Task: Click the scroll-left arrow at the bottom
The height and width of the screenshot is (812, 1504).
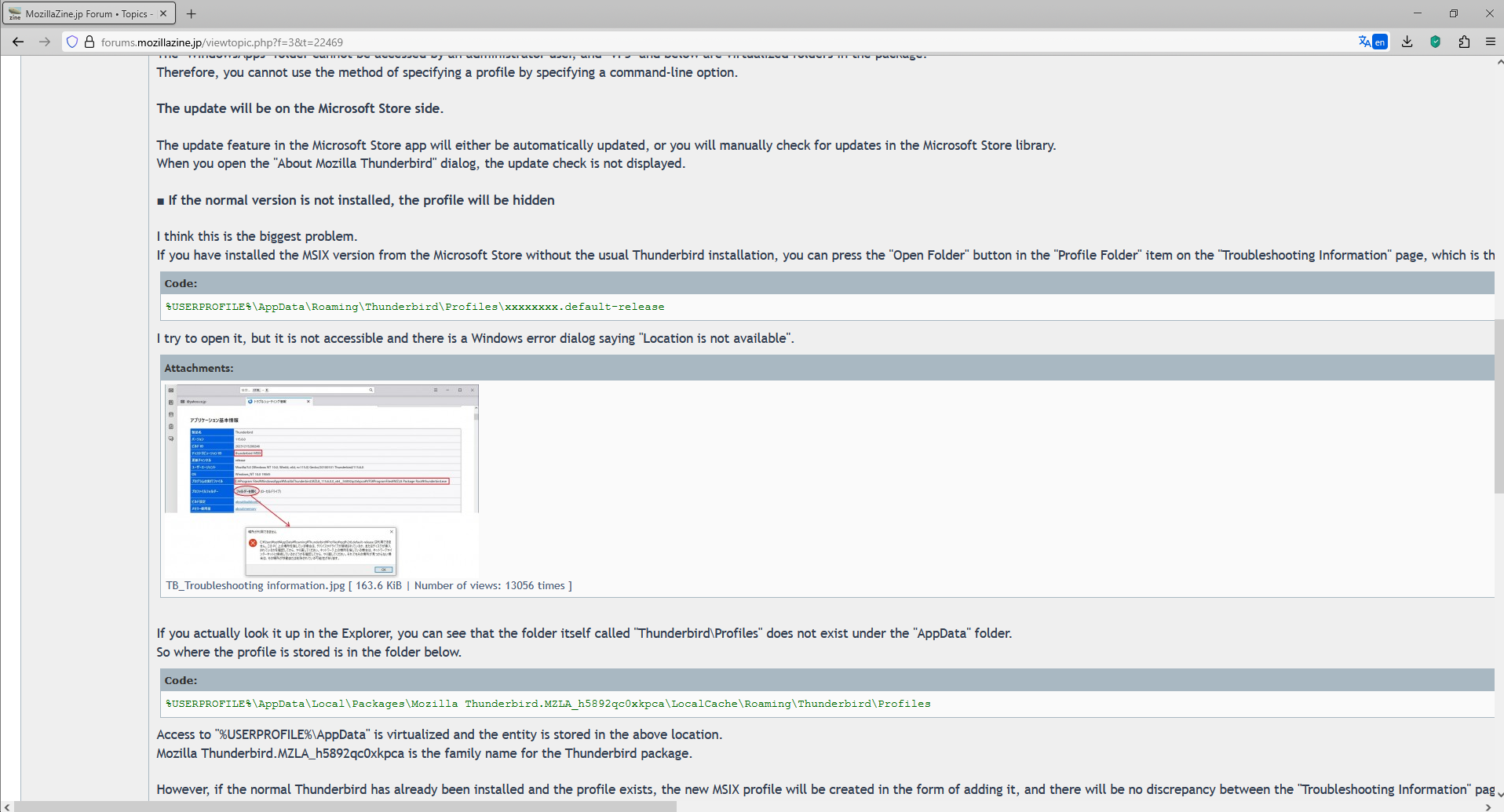Action: [x=6, y=807]
